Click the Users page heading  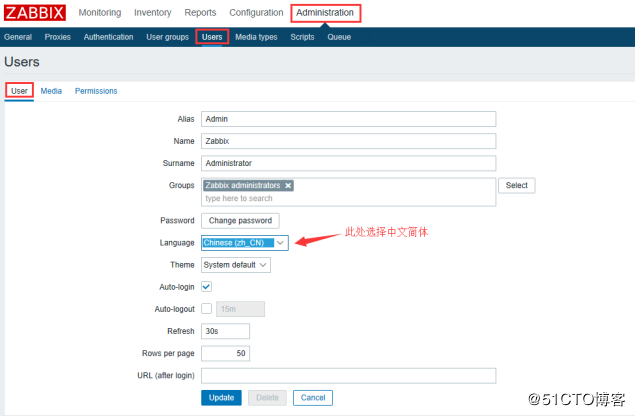22,62
